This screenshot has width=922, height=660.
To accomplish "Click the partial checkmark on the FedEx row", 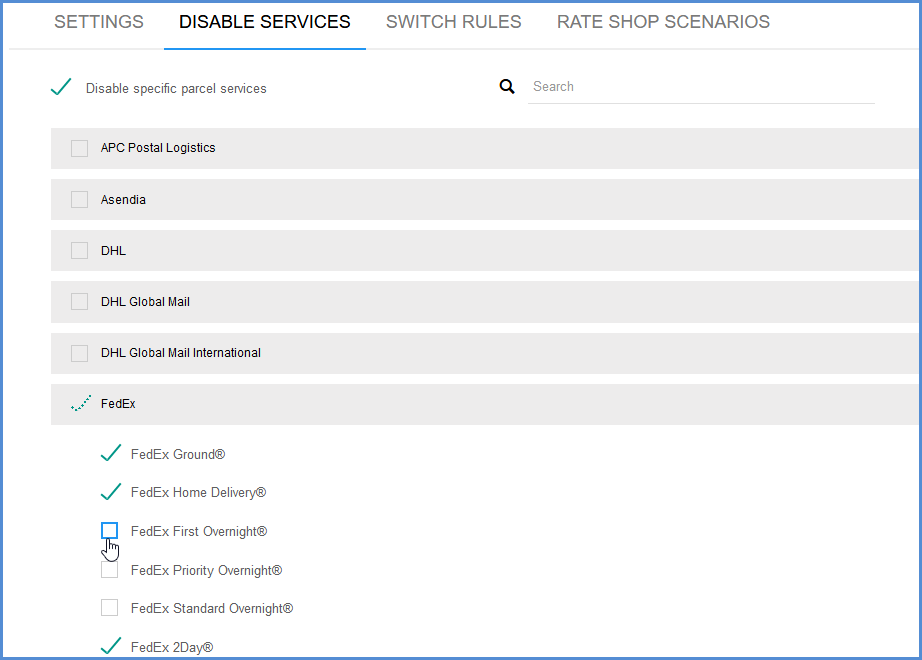I will (80, 403).
